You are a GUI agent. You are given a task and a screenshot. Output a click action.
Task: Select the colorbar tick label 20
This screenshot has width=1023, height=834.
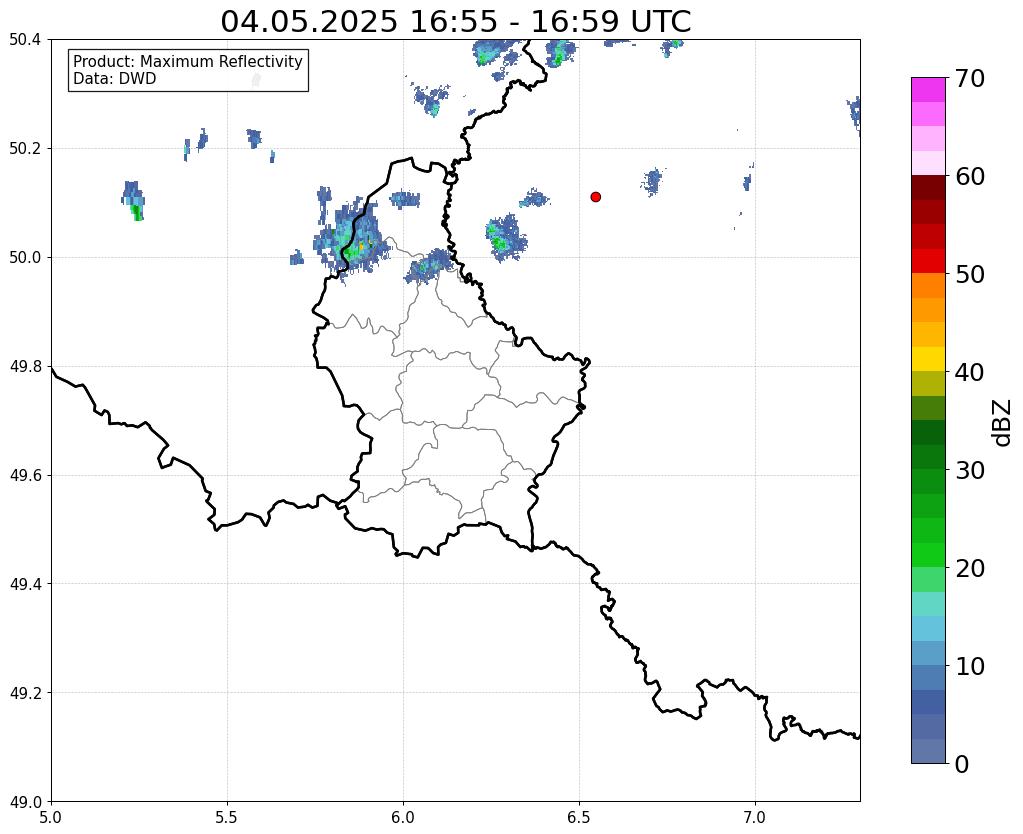(x=970, y=568)
